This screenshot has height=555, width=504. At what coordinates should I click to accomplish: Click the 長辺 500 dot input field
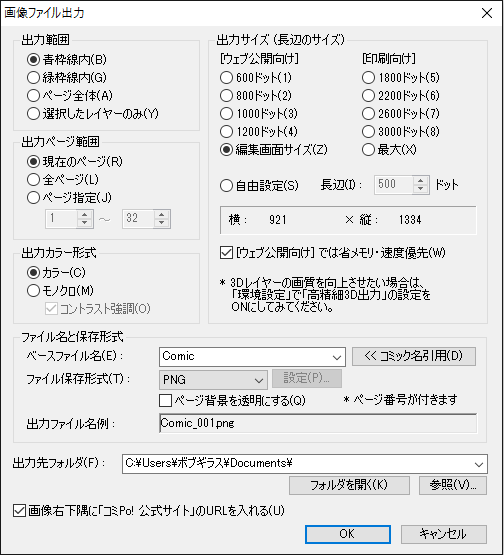point(394,185)
